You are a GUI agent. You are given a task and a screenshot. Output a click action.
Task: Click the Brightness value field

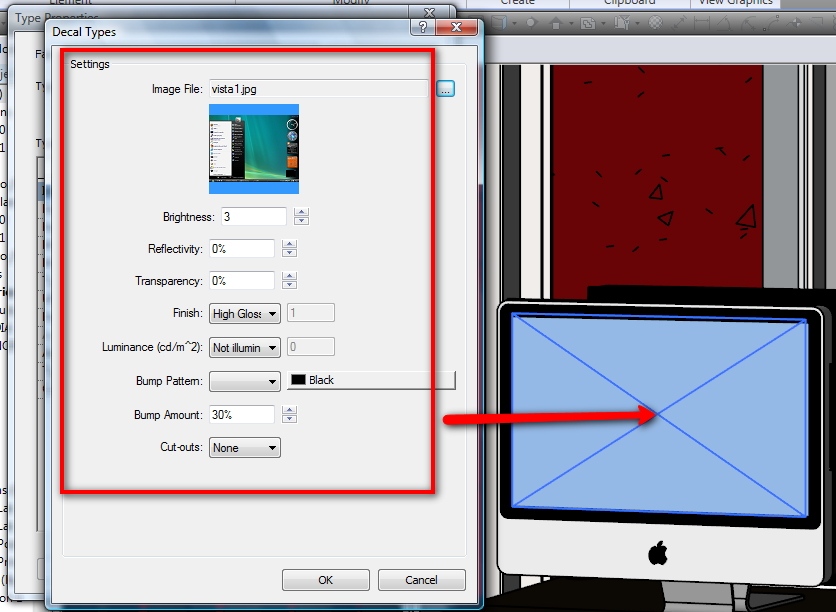254,216
